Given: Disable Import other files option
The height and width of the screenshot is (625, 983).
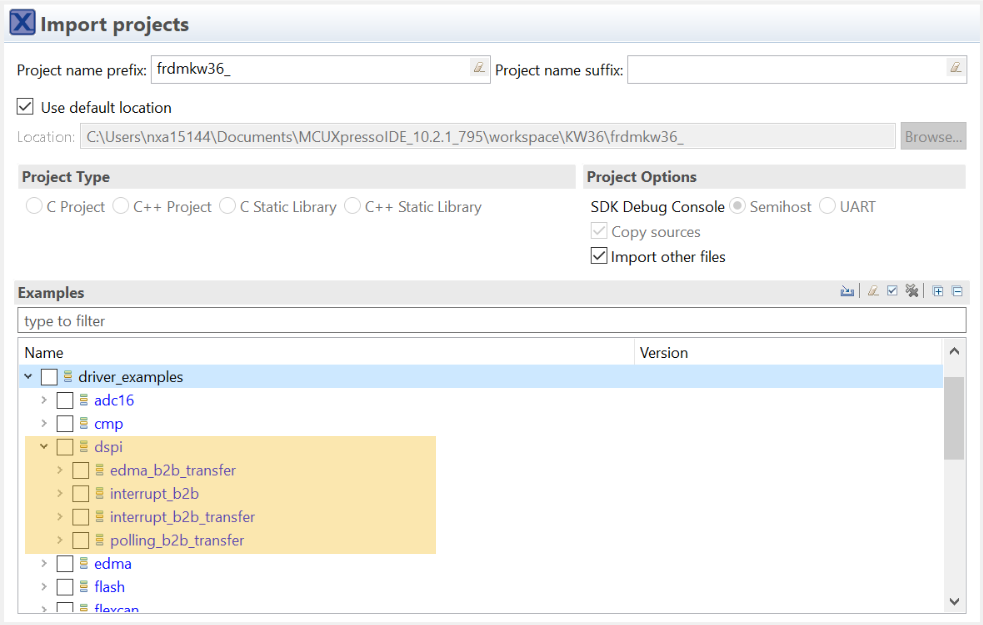Looking at the screenshot, I should click(599, 256).
